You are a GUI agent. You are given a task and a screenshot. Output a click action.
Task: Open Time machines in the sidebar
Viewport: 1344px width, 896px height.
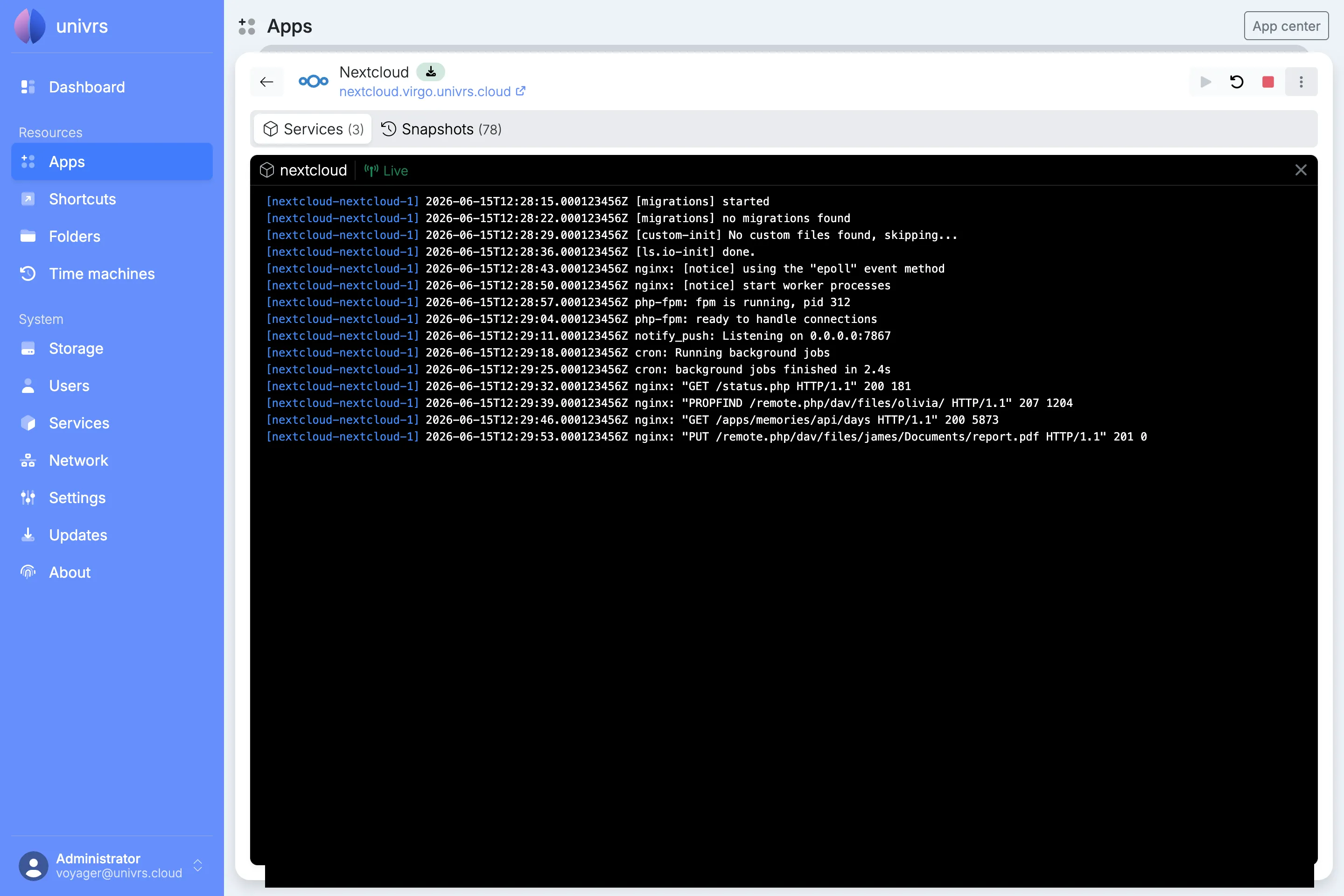[x=112, y=274]
